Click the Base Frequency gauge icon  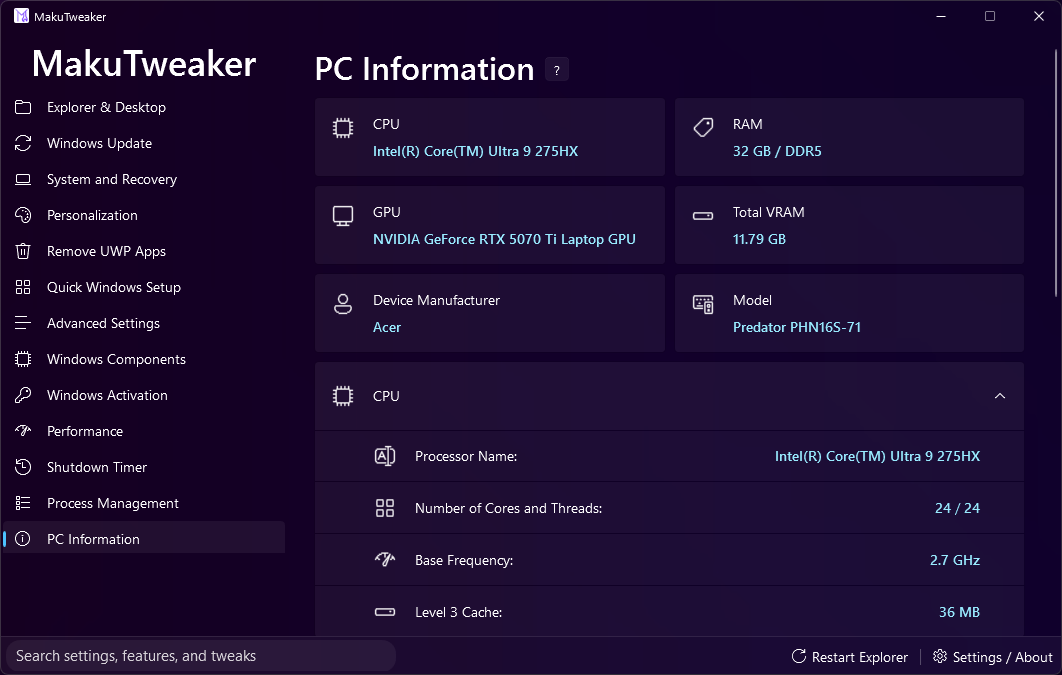[x=385, y=560]
